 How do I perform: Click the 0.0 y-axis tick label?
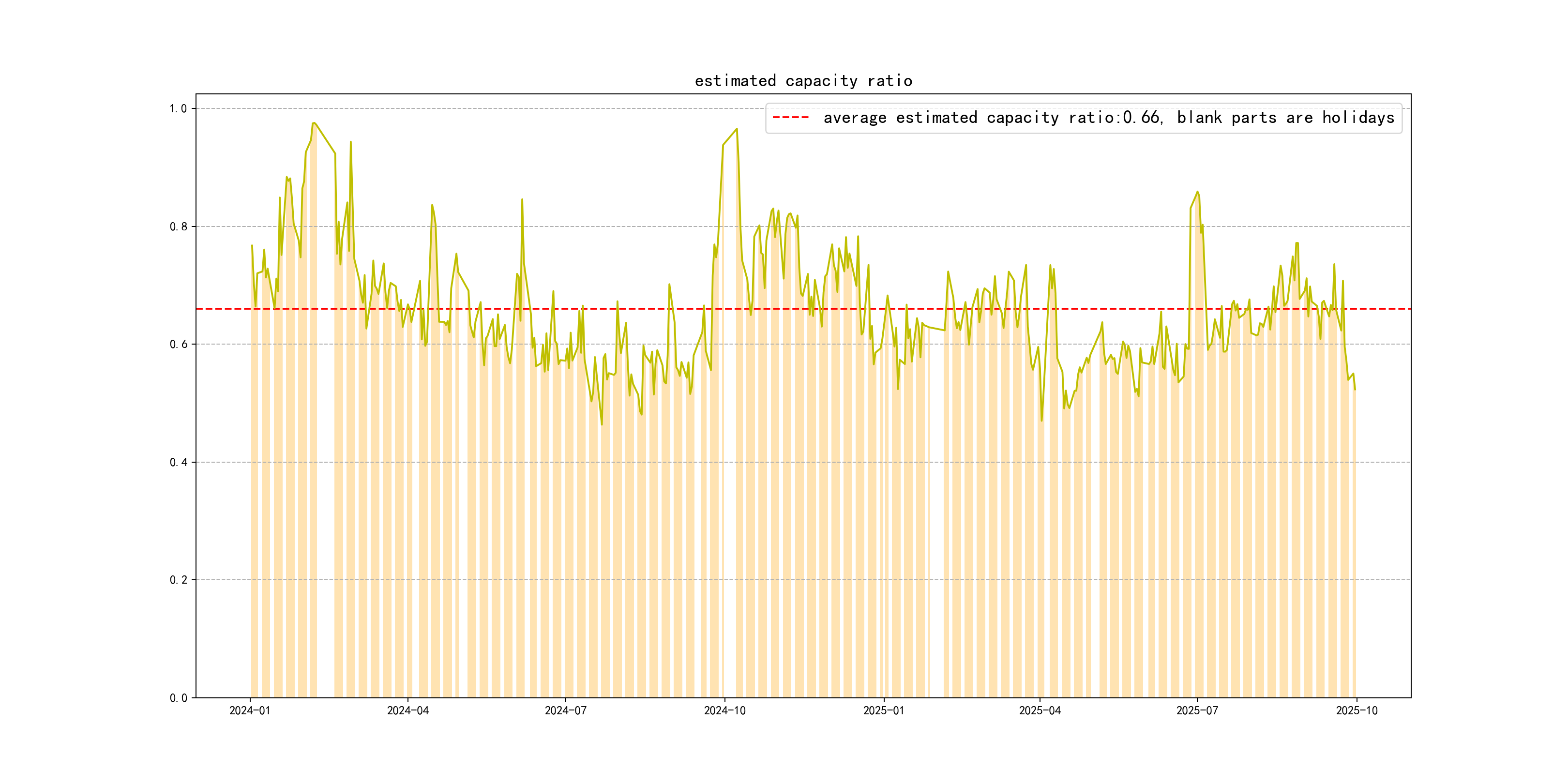[179, 697]
